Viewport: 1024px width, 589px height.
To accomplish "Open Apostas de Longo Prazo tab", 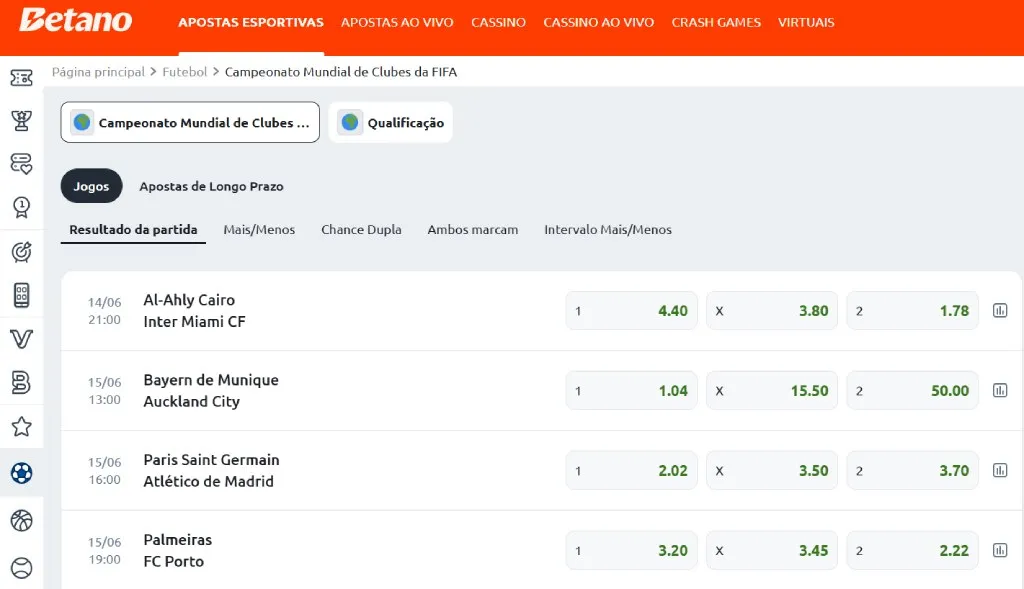I will (211, 186).
